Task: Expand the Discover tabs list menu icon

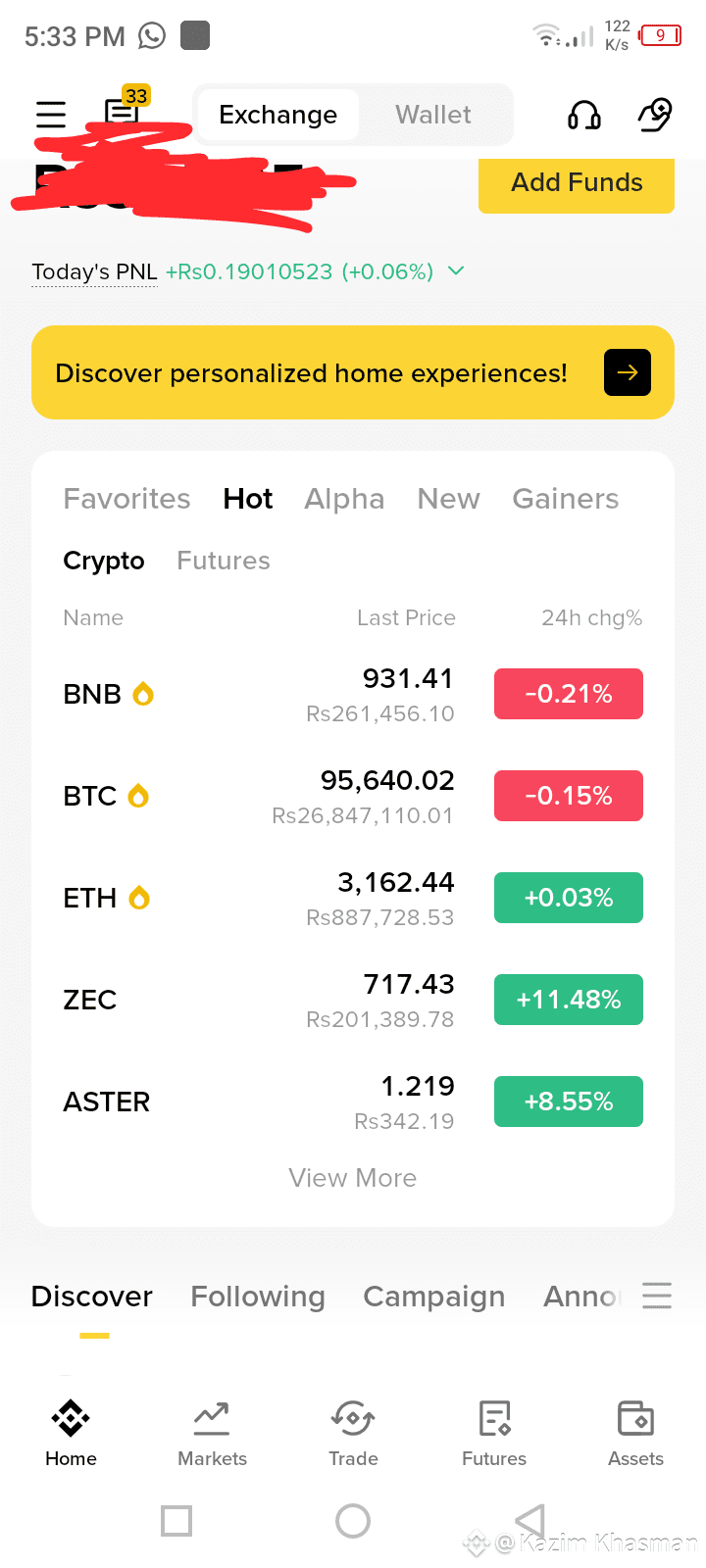Action: 657,1296
